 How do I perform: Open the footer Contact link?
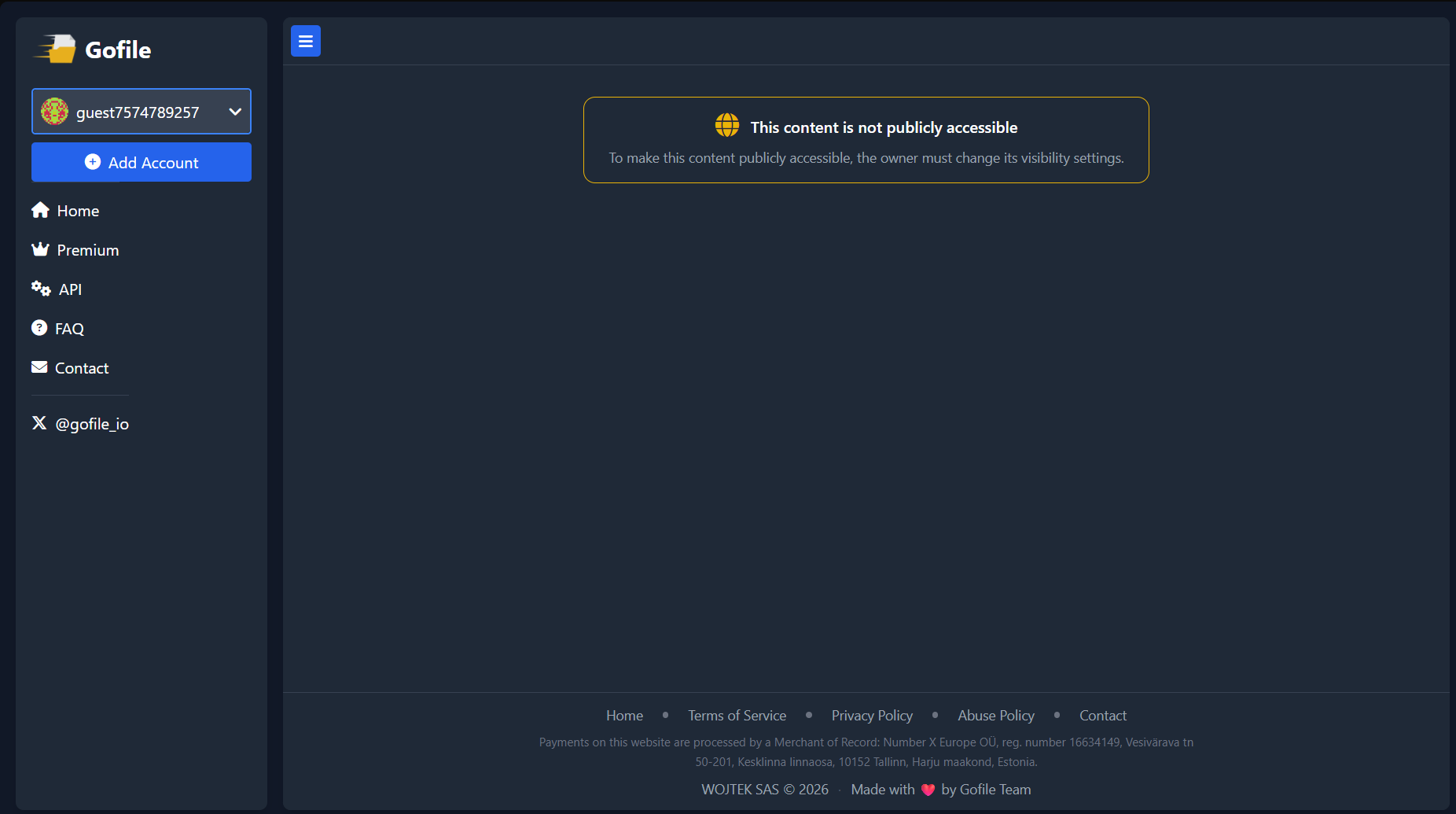click(x=1103, y=716)
